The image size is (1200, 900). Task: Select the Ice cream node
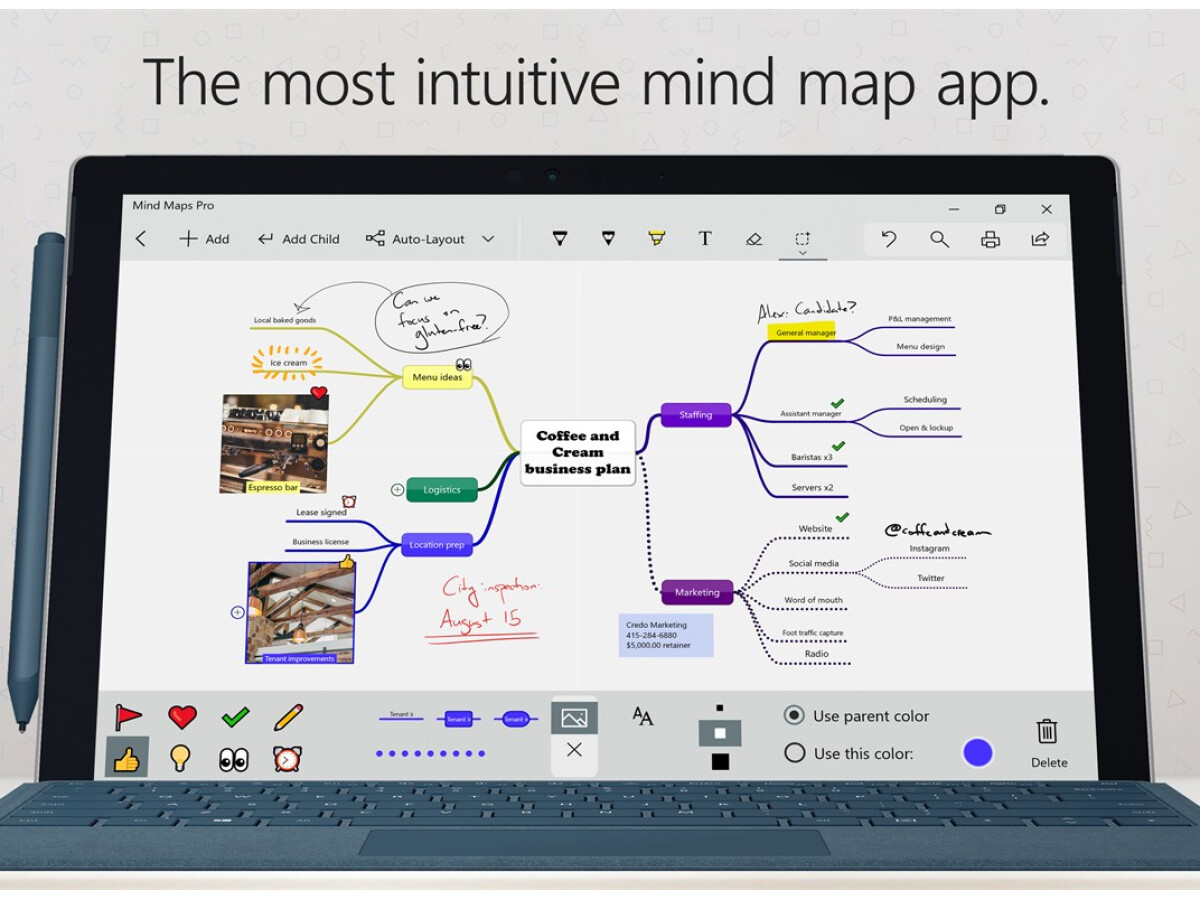(x=288, y=362)
